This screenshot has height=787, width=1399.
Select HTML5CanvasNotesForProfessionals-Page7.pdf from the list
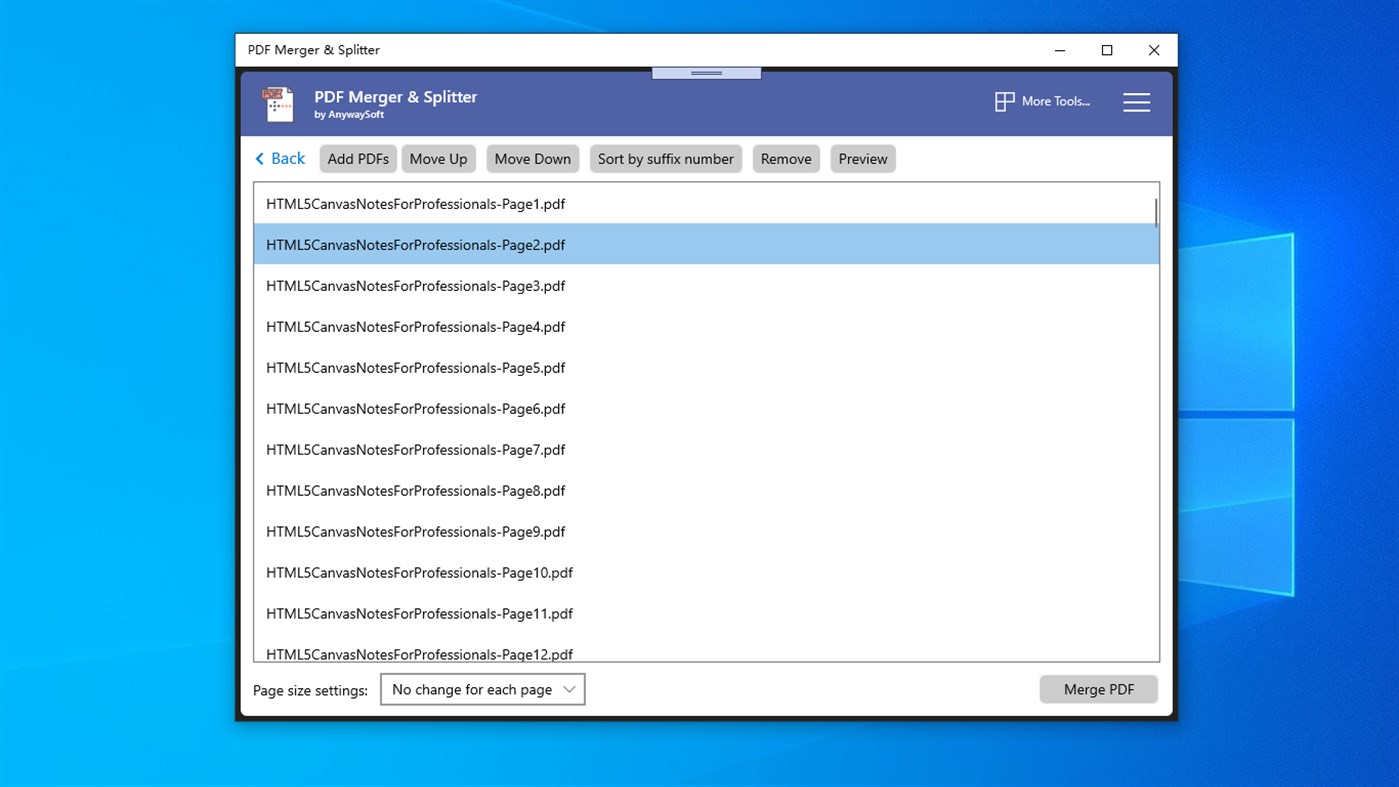pyautogui.click(x=415, y=449)
